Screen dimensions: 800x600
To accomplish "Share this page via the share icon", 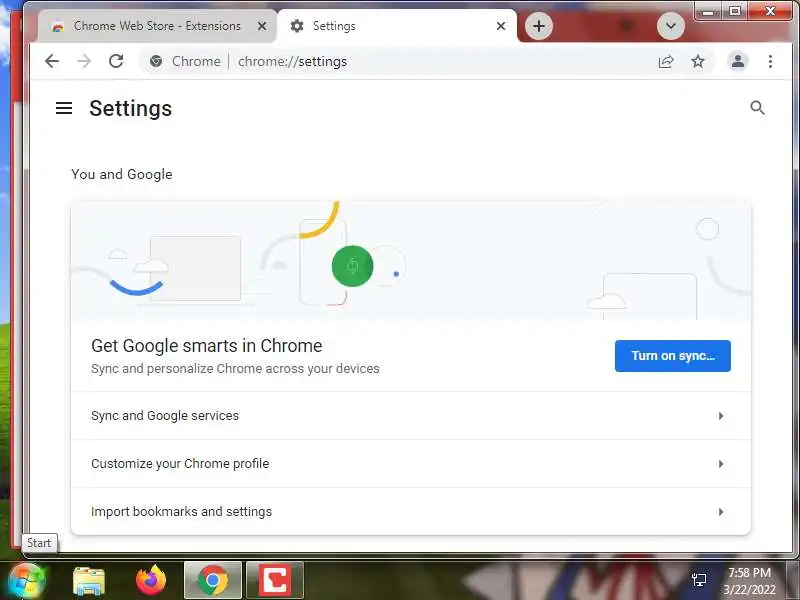I will tap(666, 62).
